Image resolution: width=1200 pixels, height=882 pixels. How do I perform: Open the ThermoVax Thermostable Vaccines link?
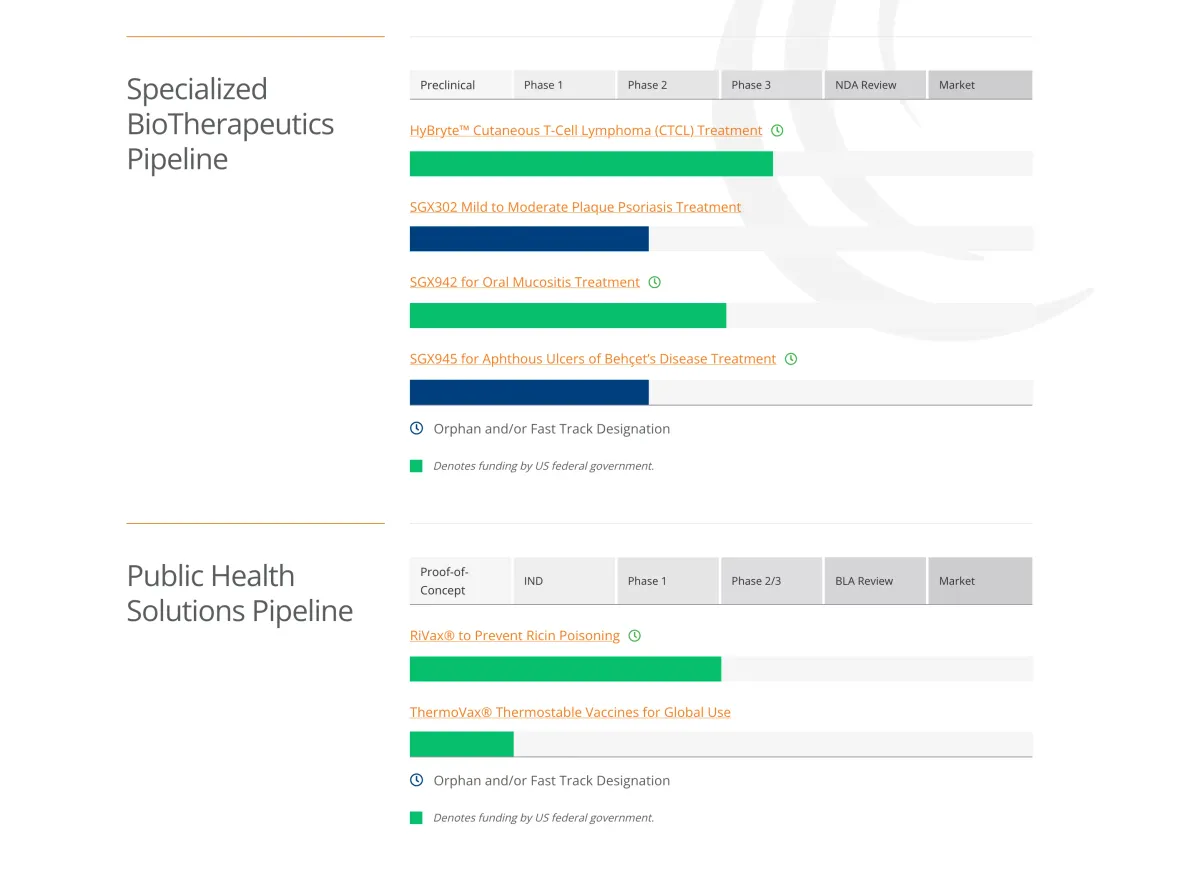coord(570,712)
